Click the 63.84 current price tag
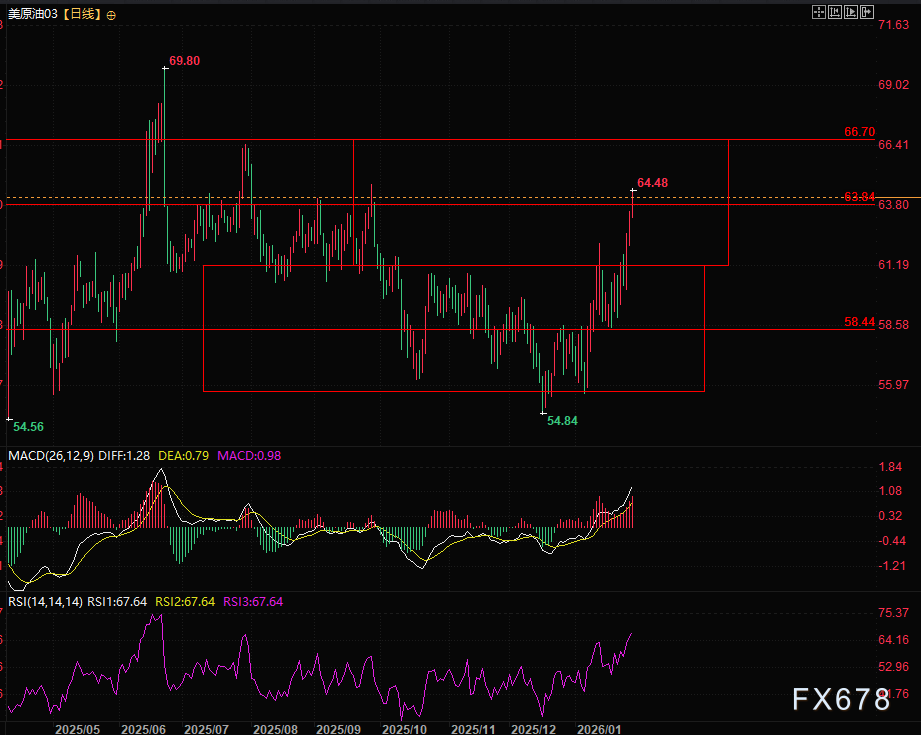The width and height of the screenshot is (921, 735). [859, 196]
